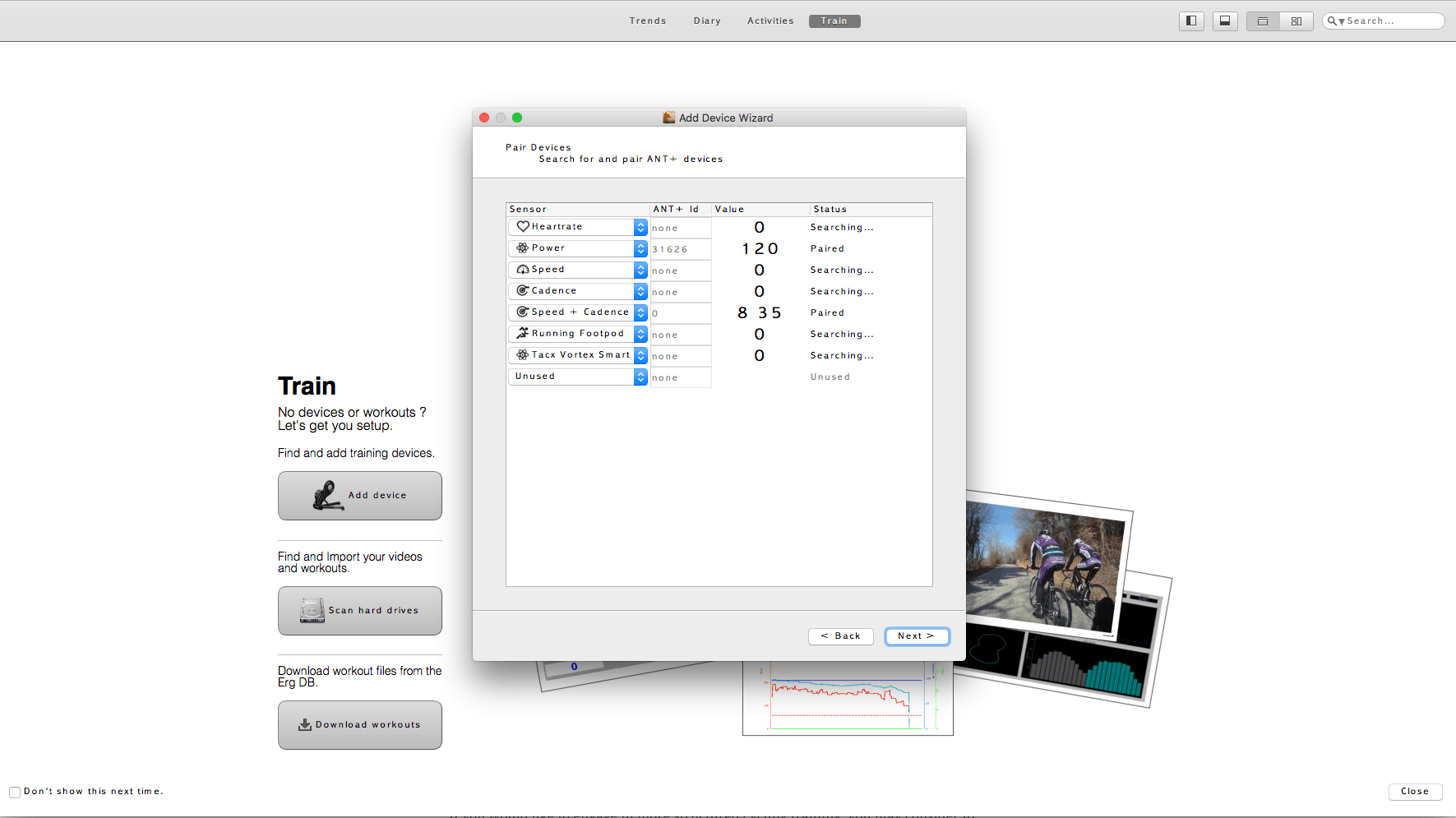The width and height of the screenshot is (1456, 818).
Task: Go Back in the device wizard
Action: coord(840,636)
